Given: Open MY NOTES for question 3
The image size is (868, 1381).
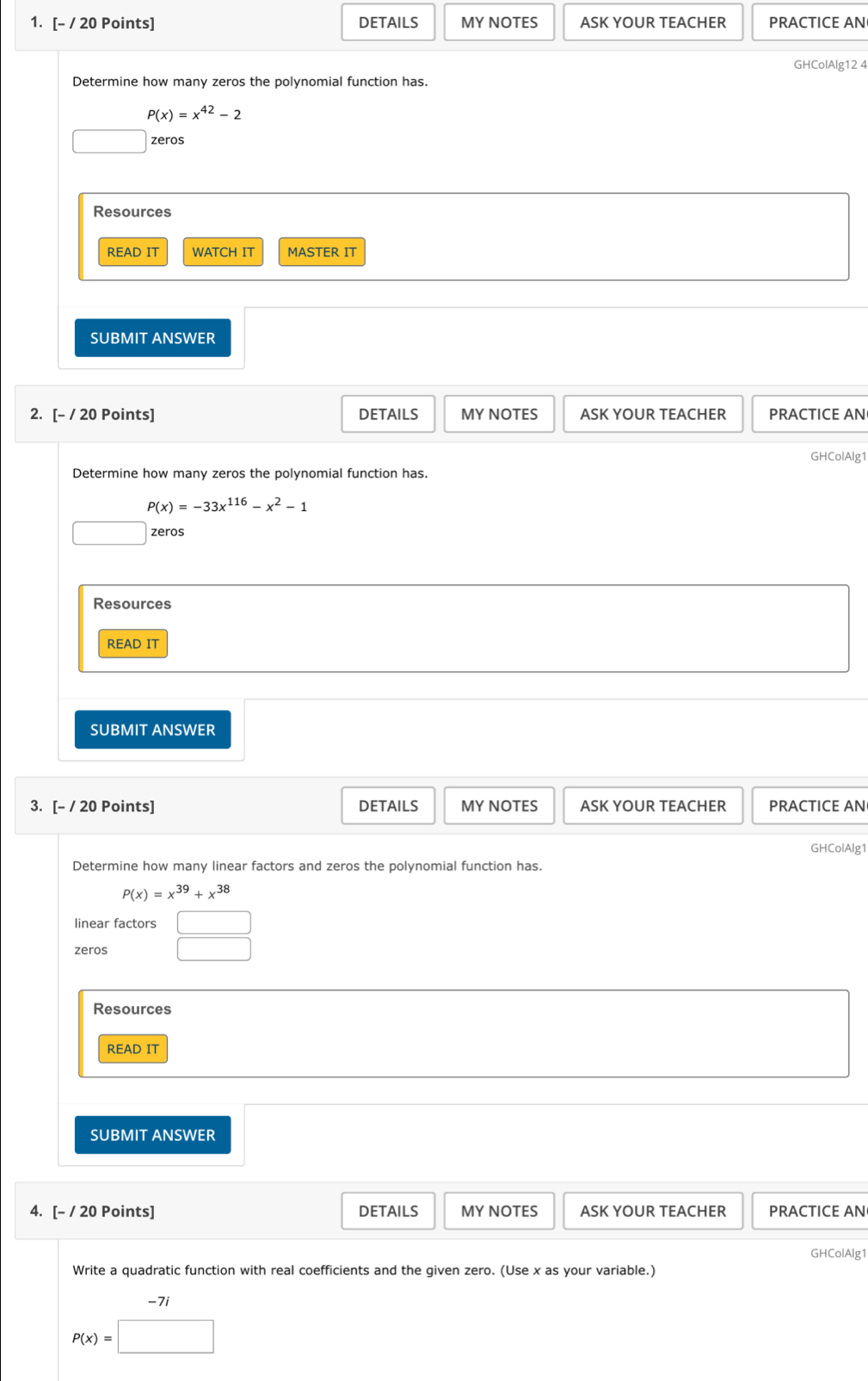Looking at the screenshot, I should (x=498, y=805).
